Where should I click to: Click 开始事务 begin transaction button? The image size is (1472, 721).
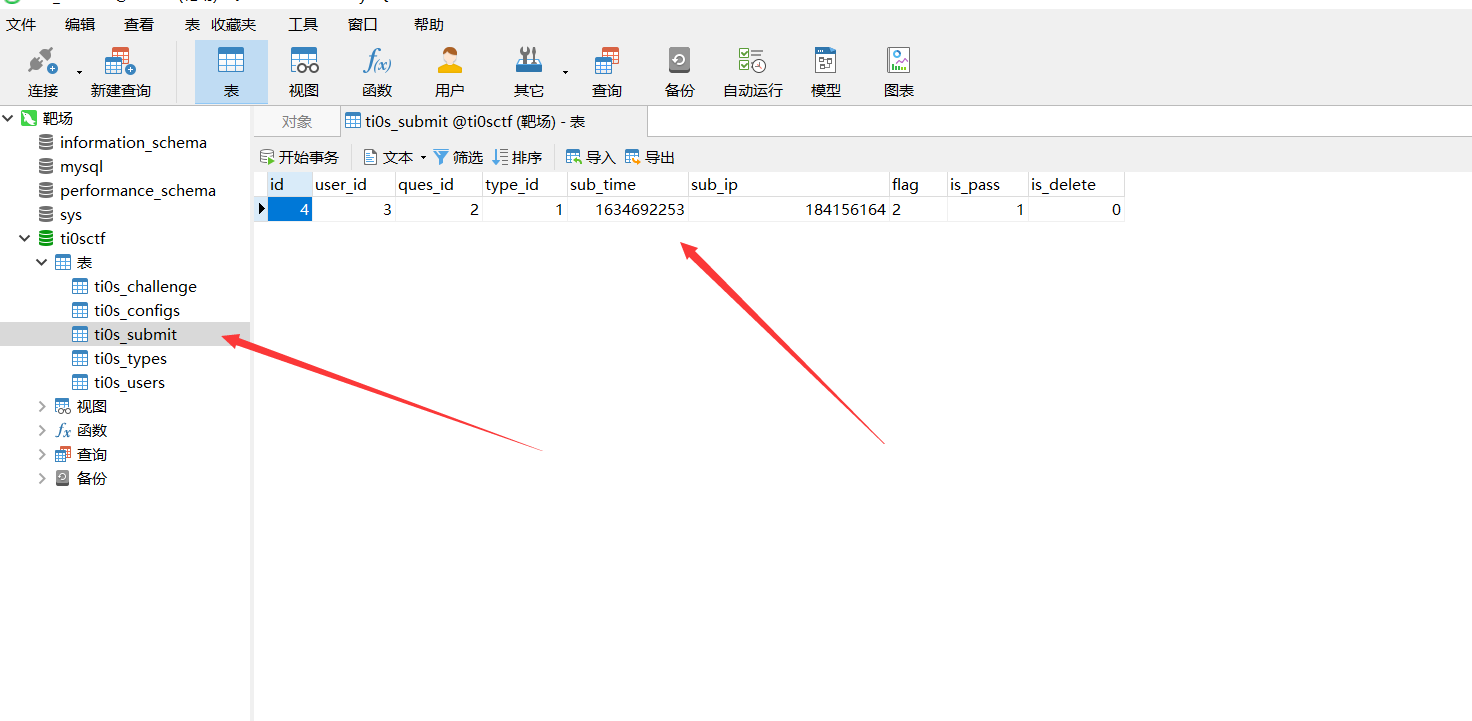coord(299,158)
